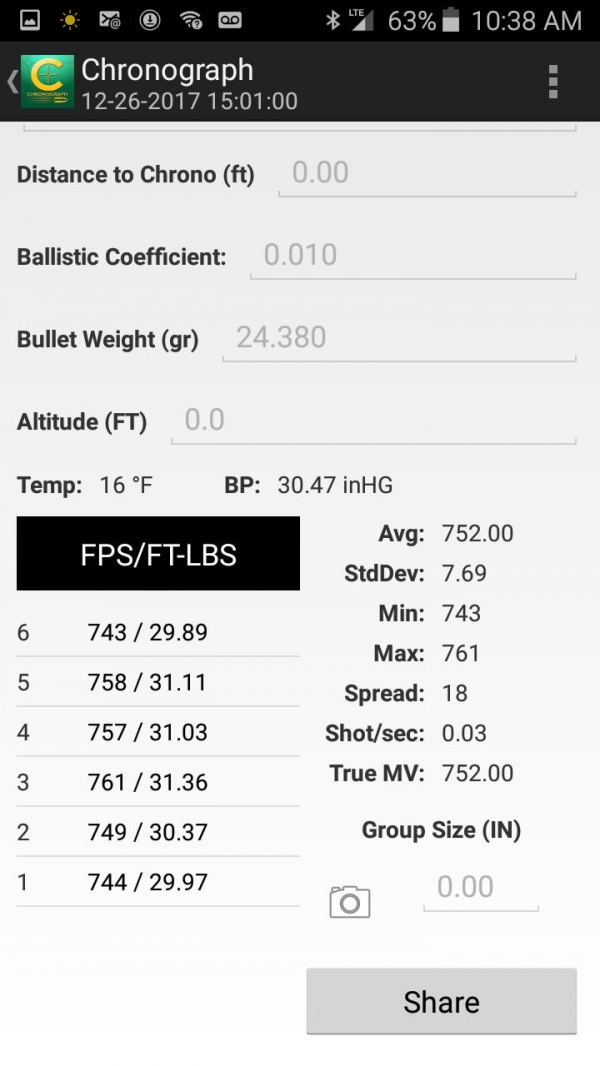600x1066 pixels.
Task: Tap the Altitude (FT) input field
Action: coord(374,421)
